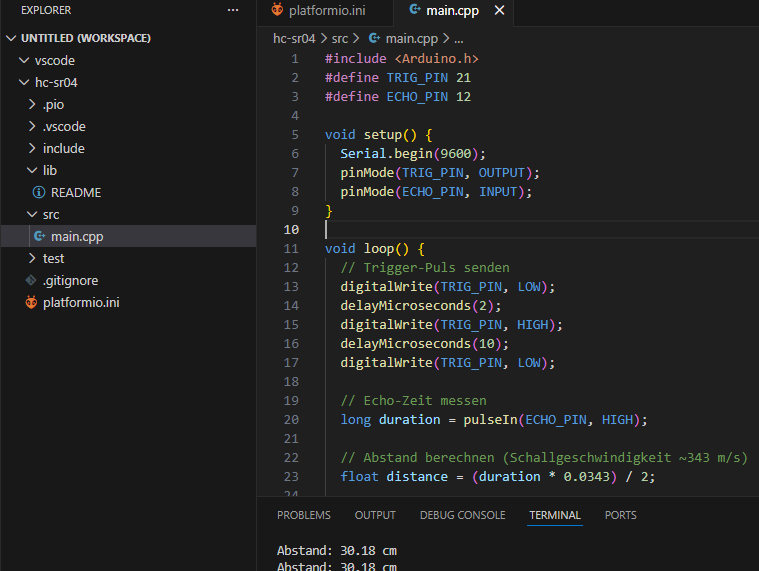Collapse the src folder
Image resolution: width=759 pixels, height=571 pixels.
[x=32, y=214]
